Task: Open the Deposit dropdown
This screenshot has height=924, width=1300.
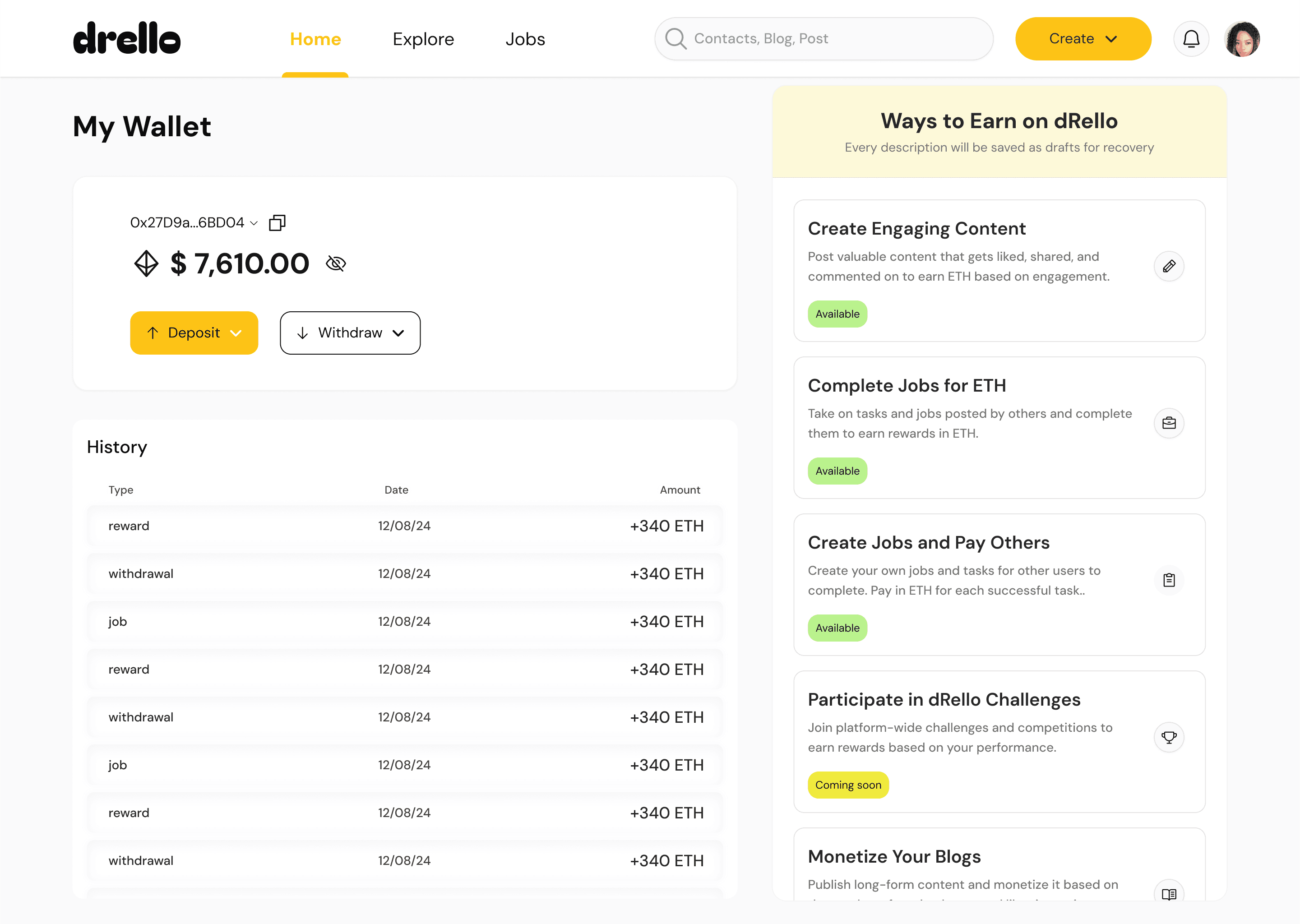Action: click(194, 333)
